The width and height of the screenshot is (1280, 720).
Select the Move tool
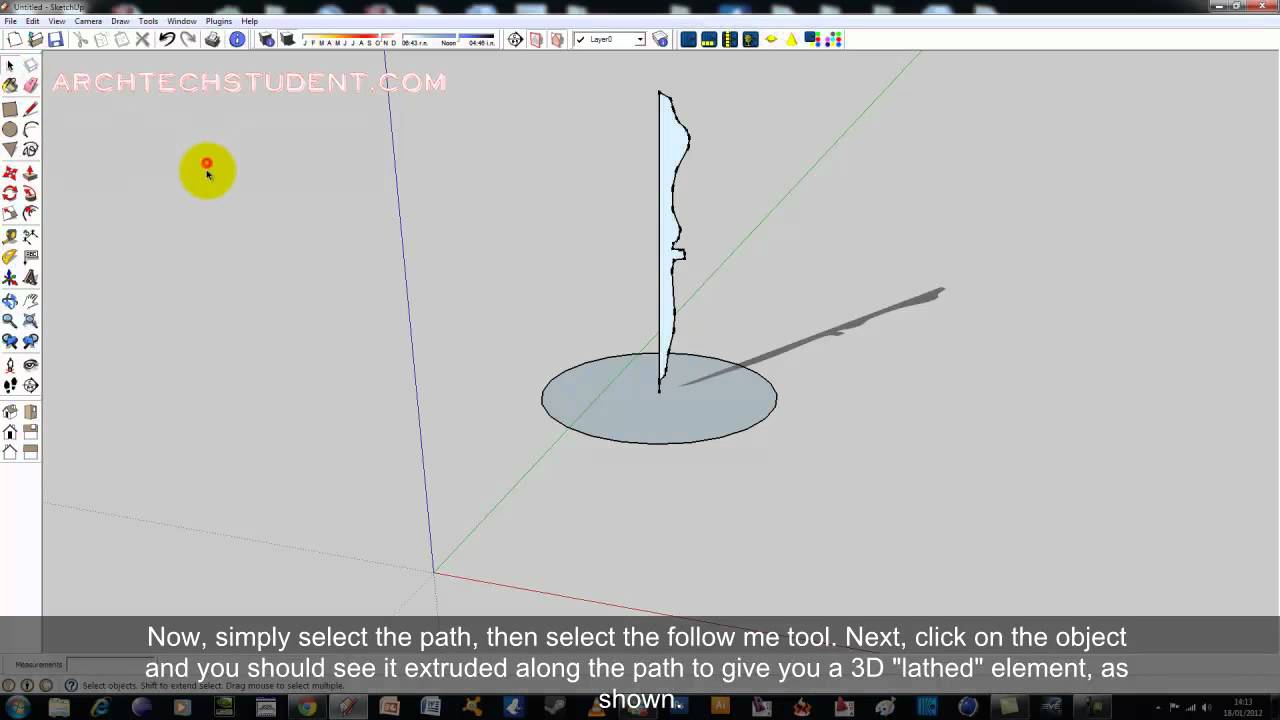10,173
